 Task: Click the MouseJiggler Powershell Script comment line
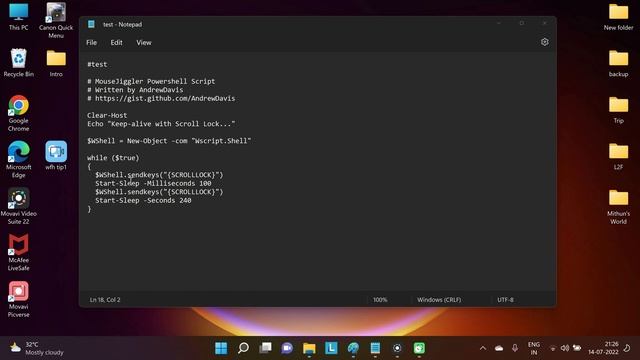151,81
